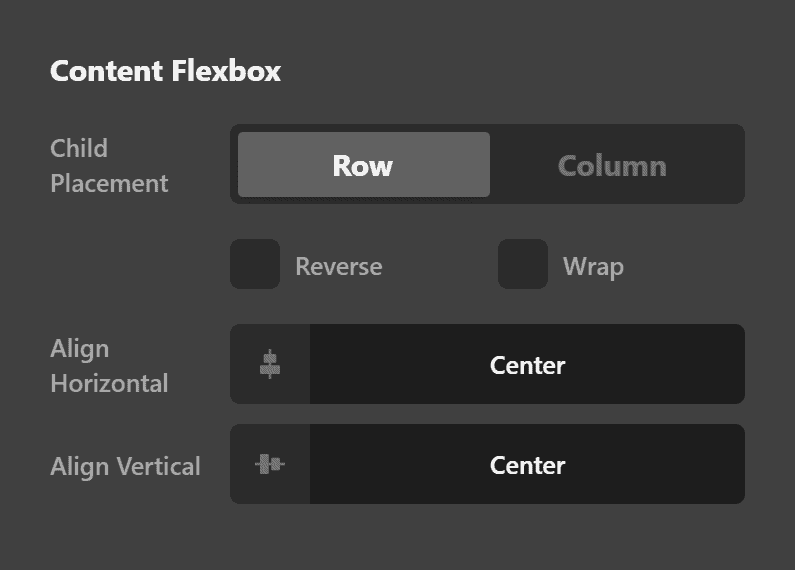This screenshot has width=795, height=570.
Task: Select Row child placement
Action: tap(363, 165)
